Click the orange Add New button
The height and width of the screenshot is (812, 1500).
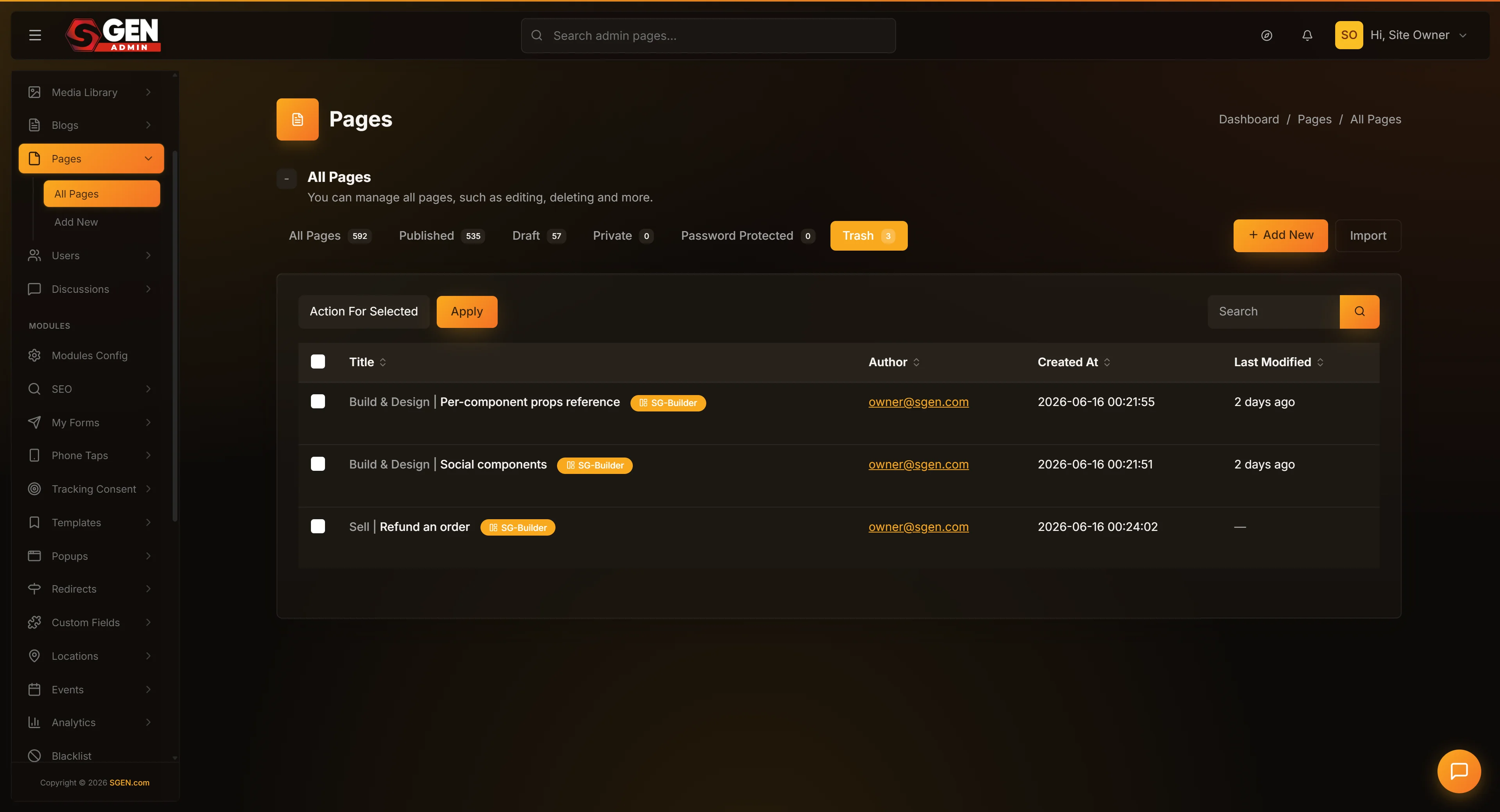pos(1280,235)
